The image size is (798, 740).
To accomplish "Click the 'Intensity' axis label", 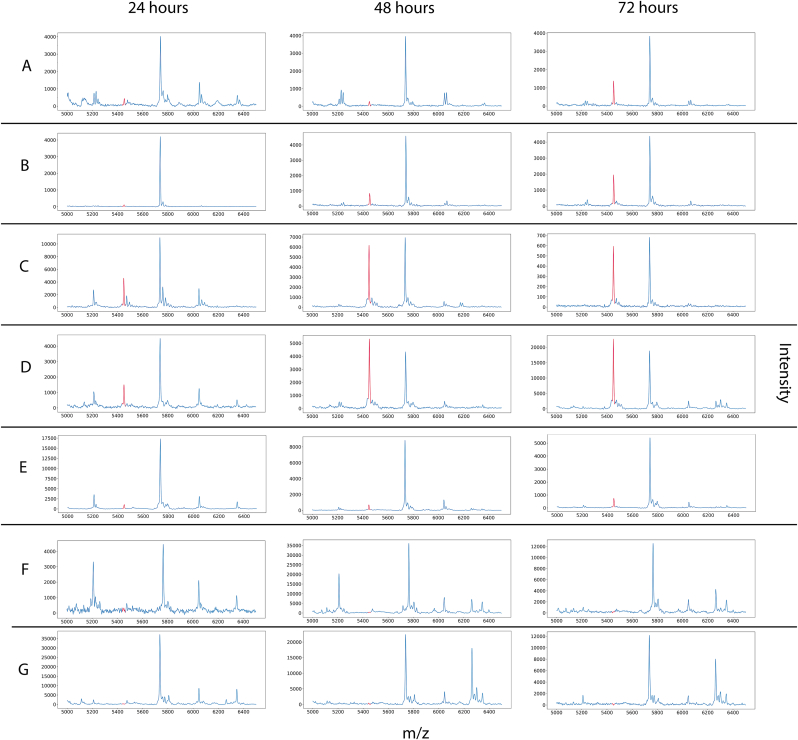I will (784, 373).
